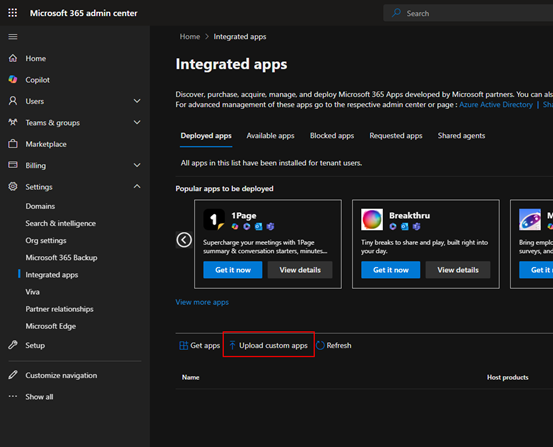
Task: Open Search & intelligence settings
Action: pyautogui.click(x=60, y=223)
